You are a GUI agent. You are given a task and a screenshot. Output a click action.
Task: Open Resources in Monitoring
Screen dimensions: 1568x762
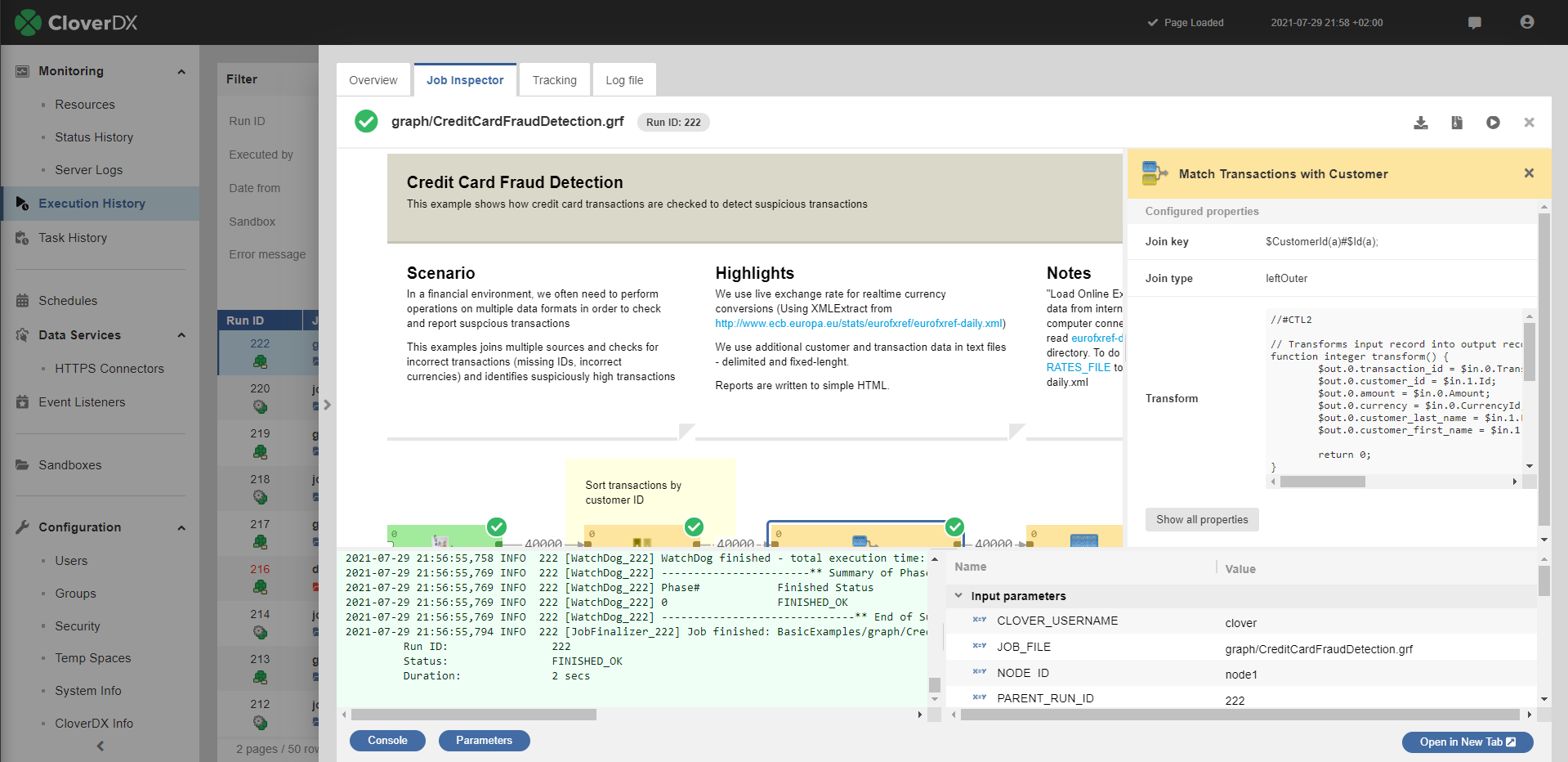(85, 105)
